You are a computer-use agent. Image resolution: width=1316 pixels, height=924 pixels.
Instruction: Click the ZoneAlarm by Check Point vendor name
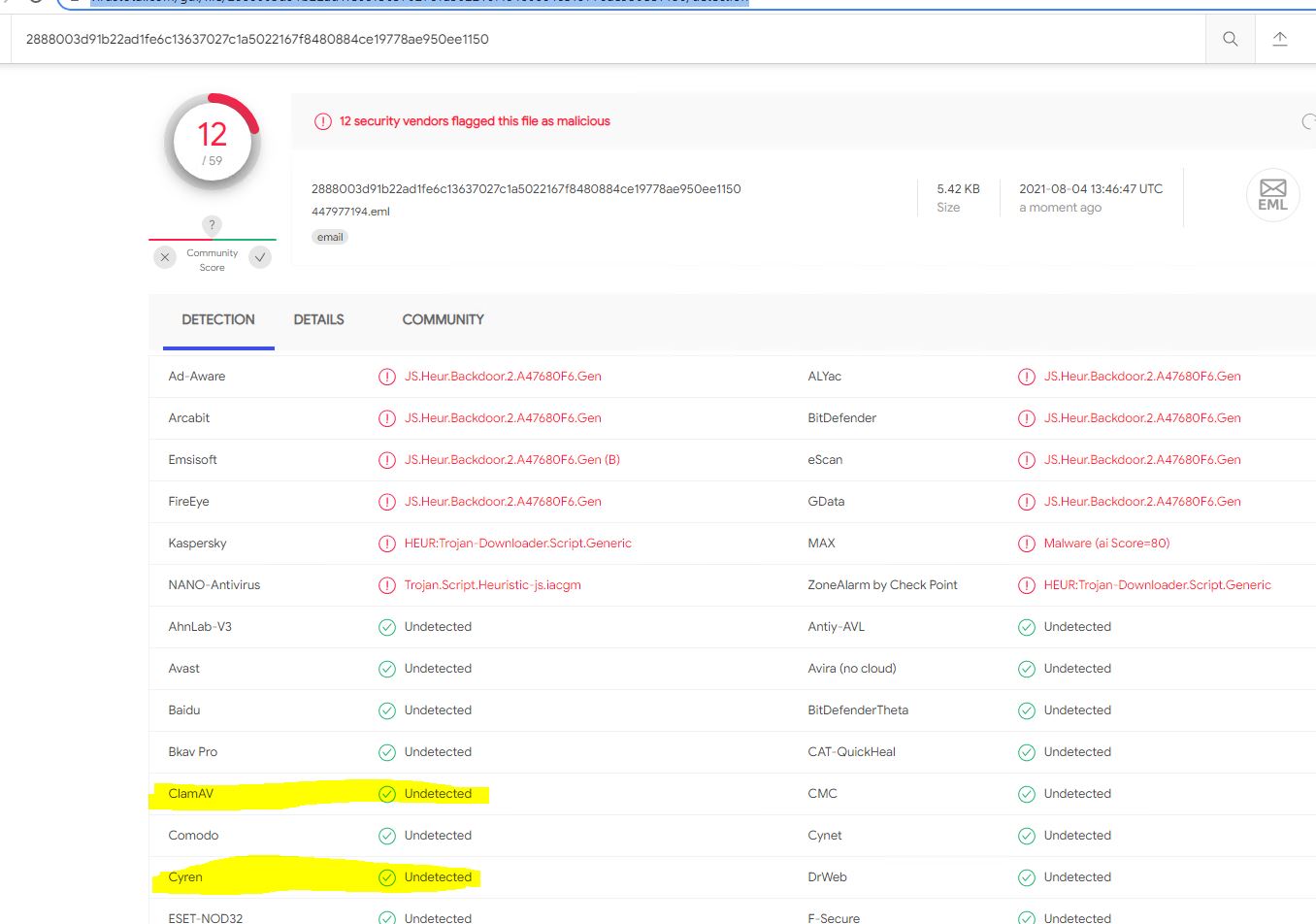(x=882, y=585)
